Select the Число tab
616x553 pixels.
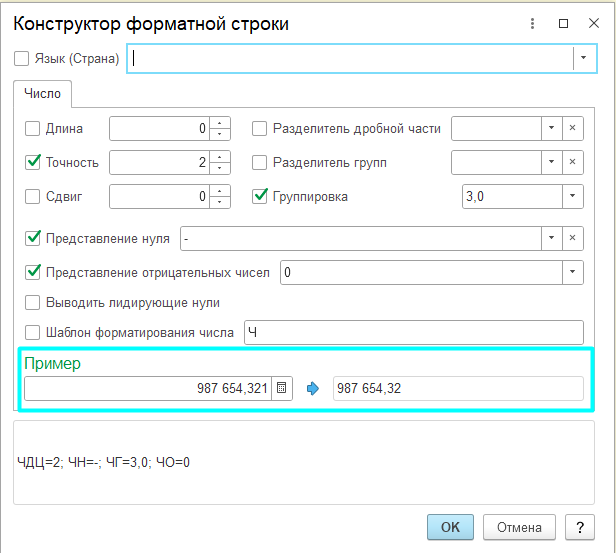[43, 94]
